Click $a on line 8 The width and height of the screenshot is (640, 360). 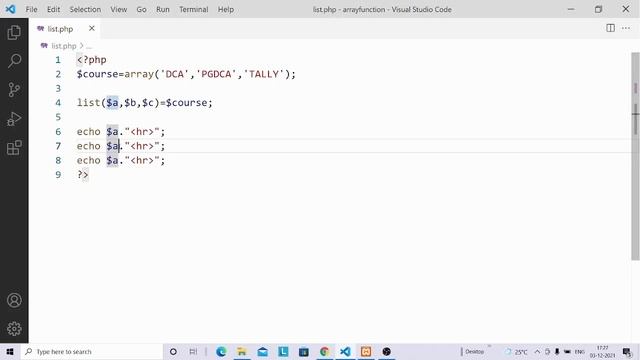(x=112, y=160)
